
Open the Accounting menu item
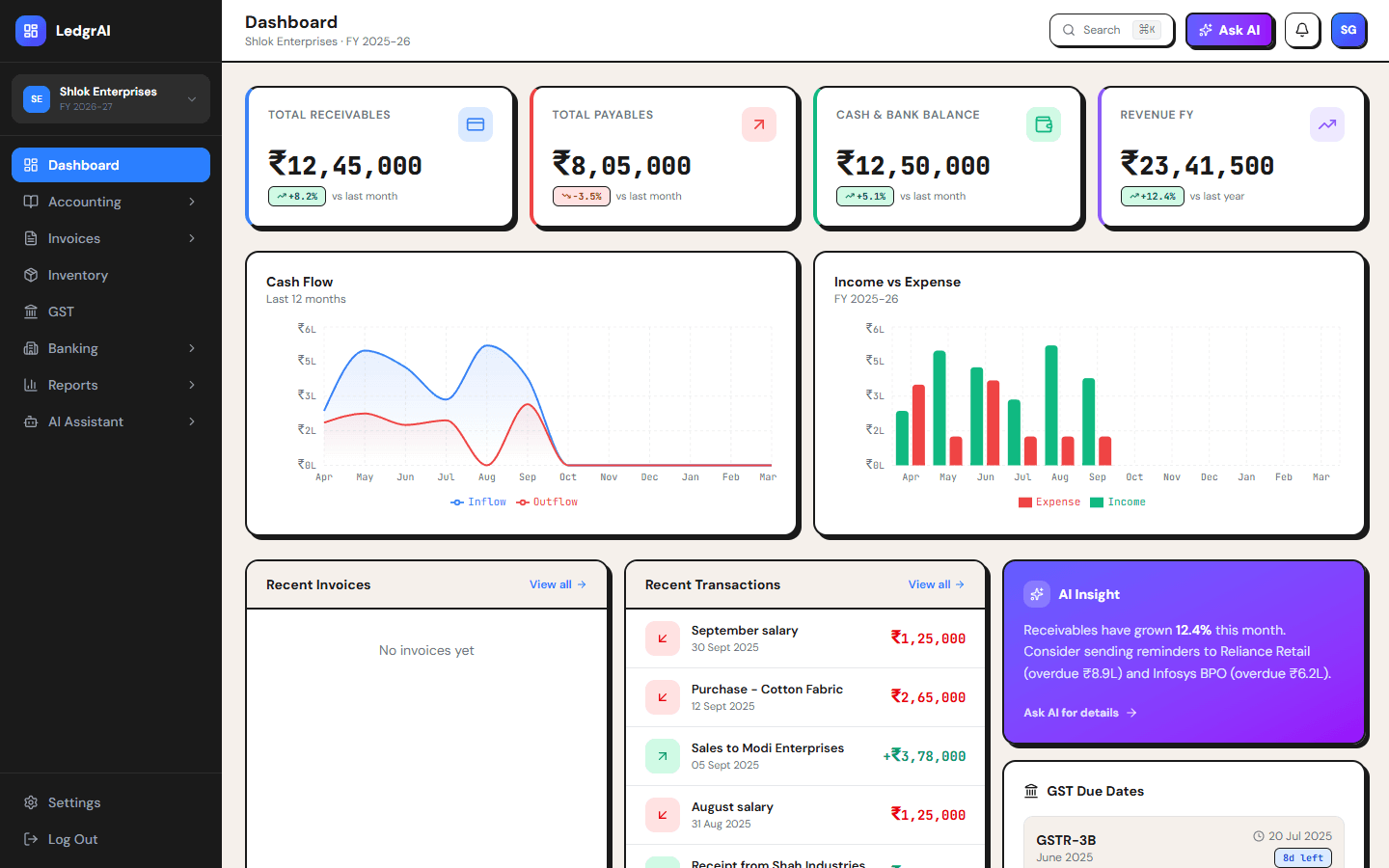click(x=111, y=202)
